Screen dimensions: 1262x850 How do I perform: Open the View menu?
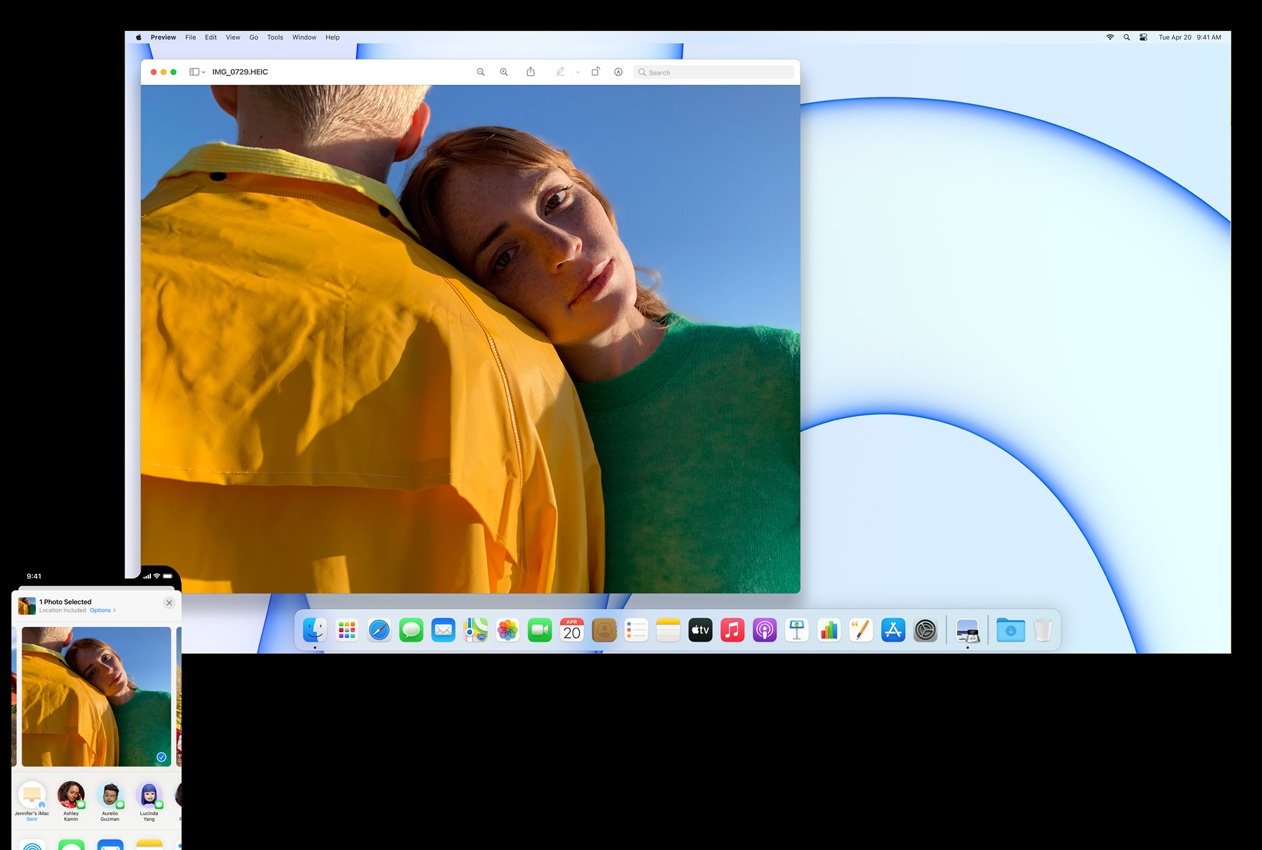233,37
